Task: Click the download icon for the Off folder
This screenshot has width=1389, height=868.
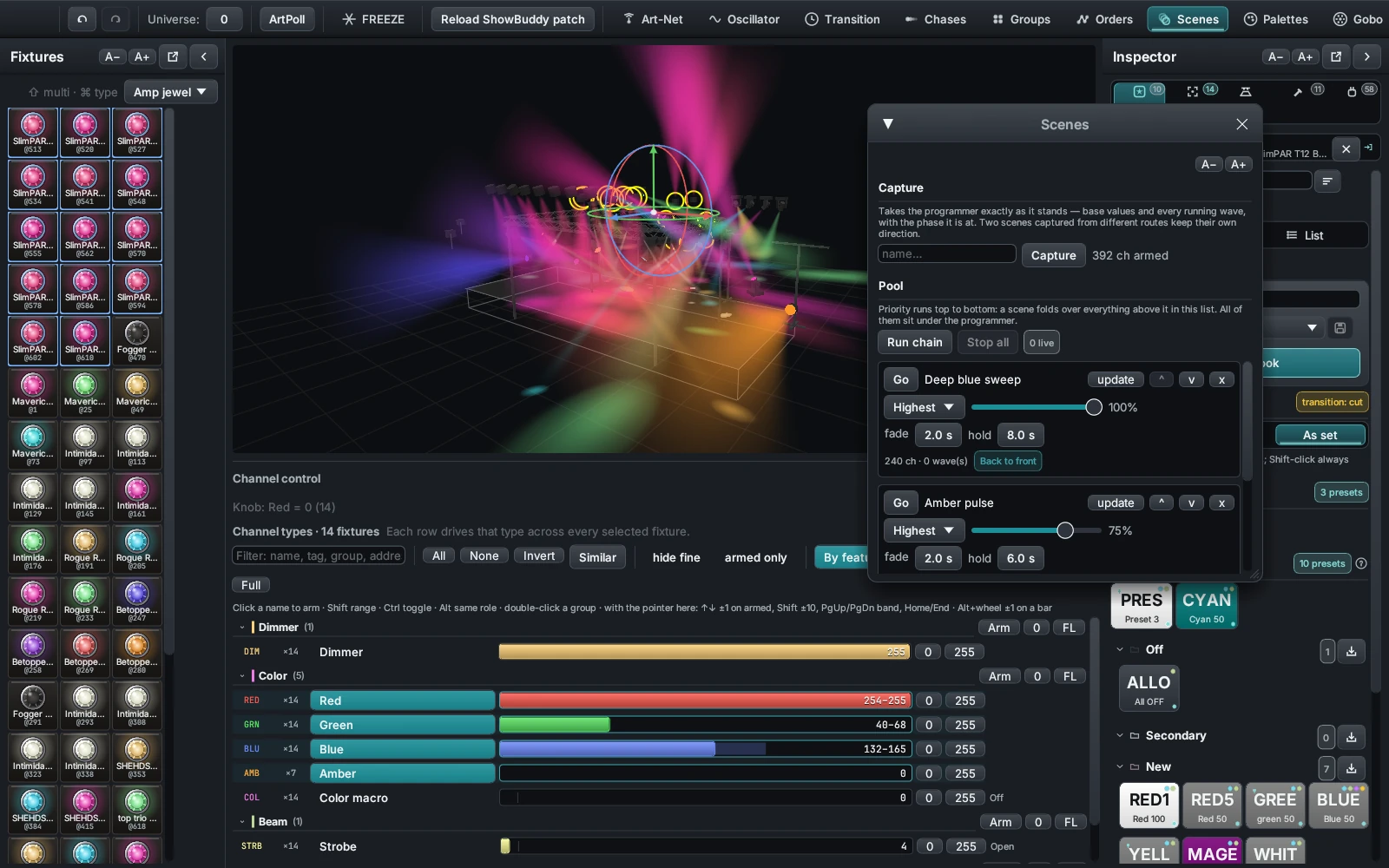Action: click(1352, 651)
